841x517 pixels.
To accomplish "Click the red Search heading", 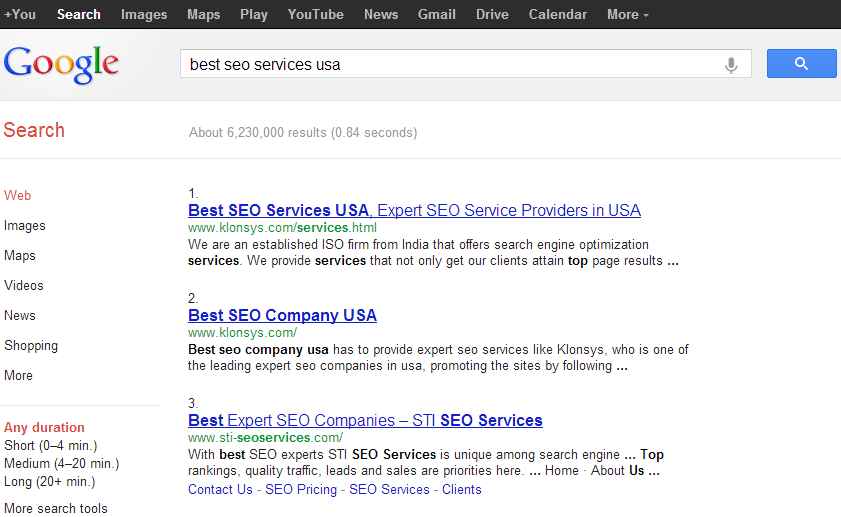I will (x=34, y=130).
